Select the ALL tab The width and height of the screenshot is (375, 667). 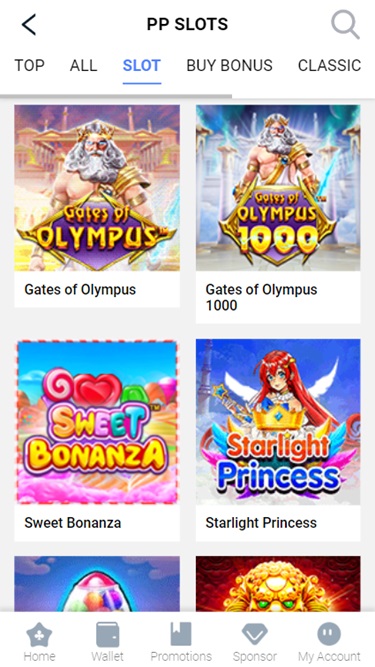coord(83,66)
